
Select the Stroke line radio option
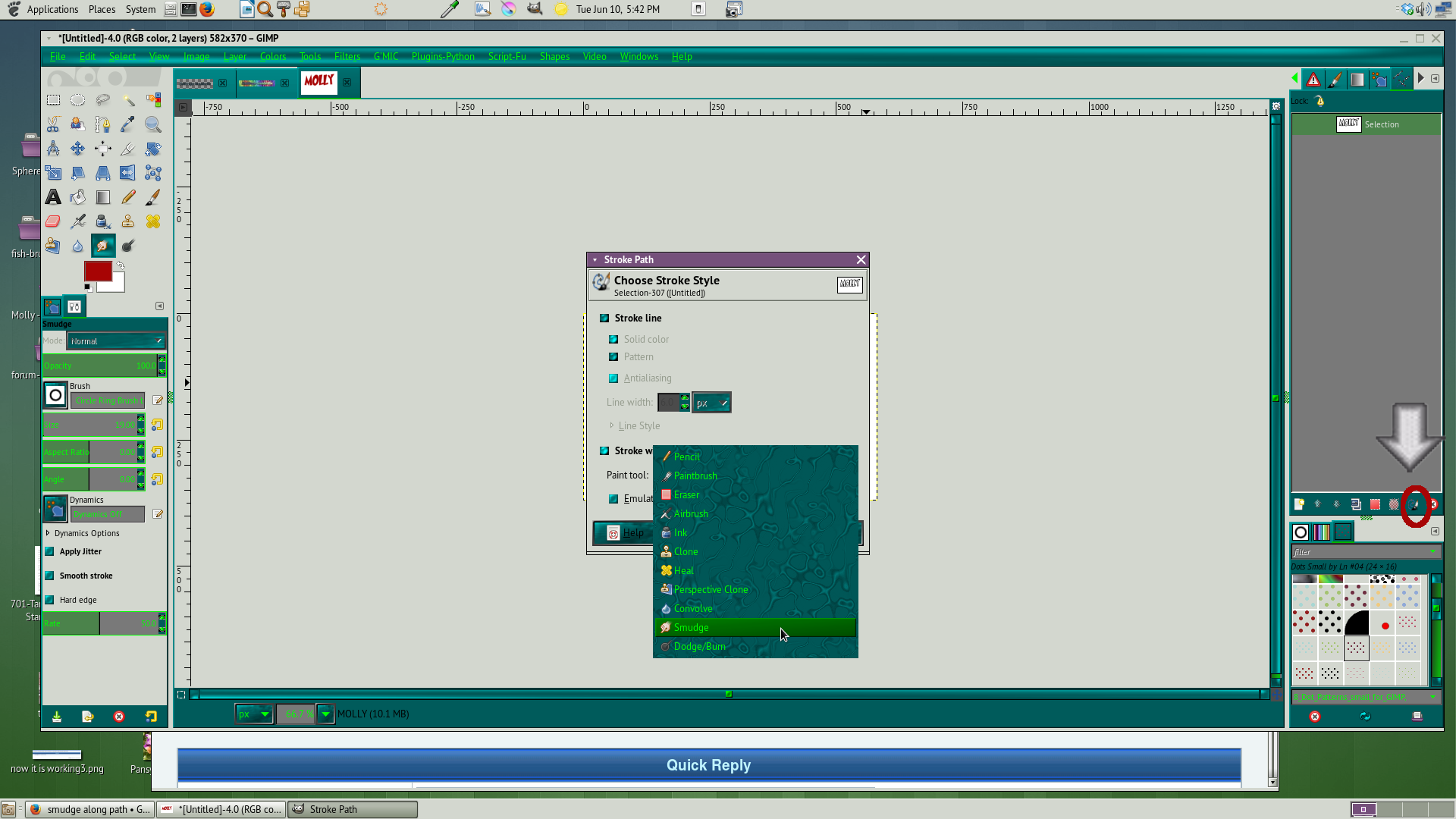click(x=604, y=318)
